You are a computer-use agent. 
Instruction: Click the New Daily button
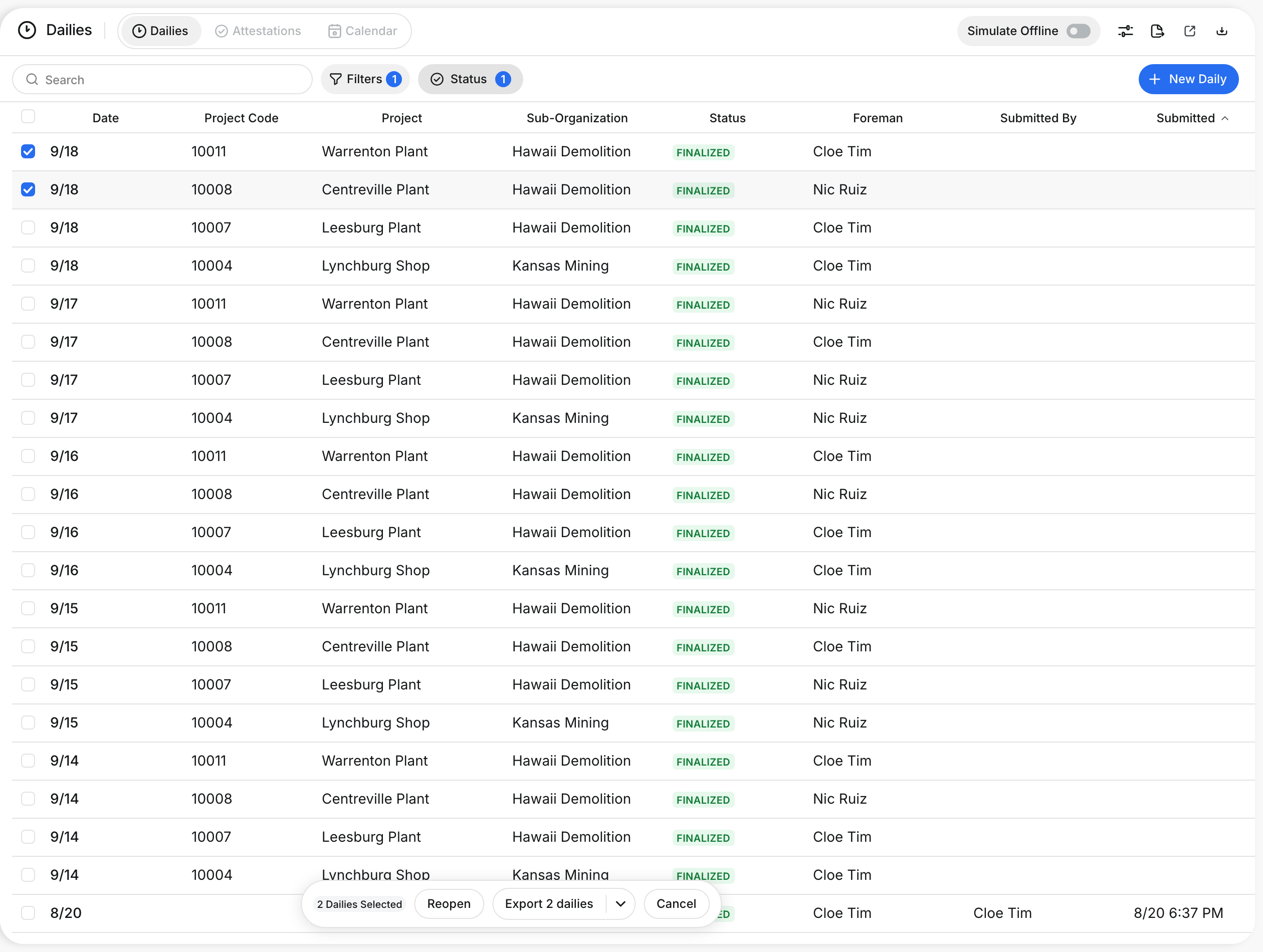[x=1188, y=79]
